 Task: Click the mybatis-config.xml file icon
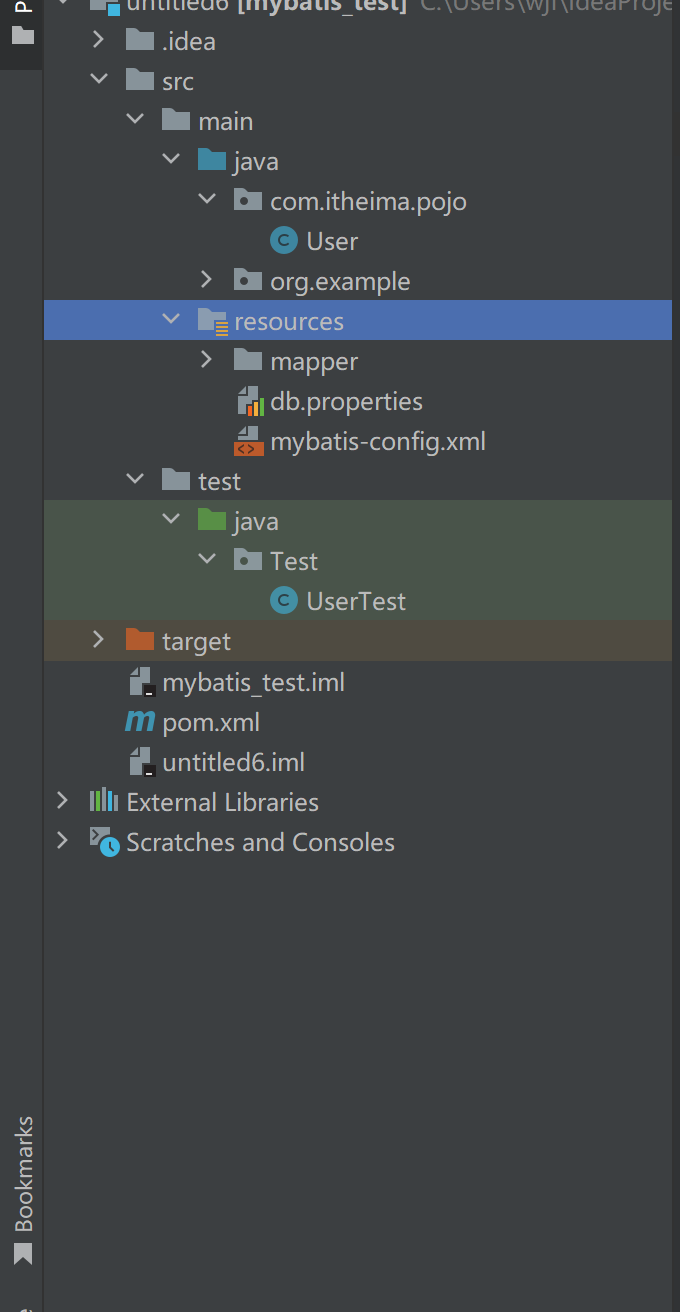[x=250, y=441]
